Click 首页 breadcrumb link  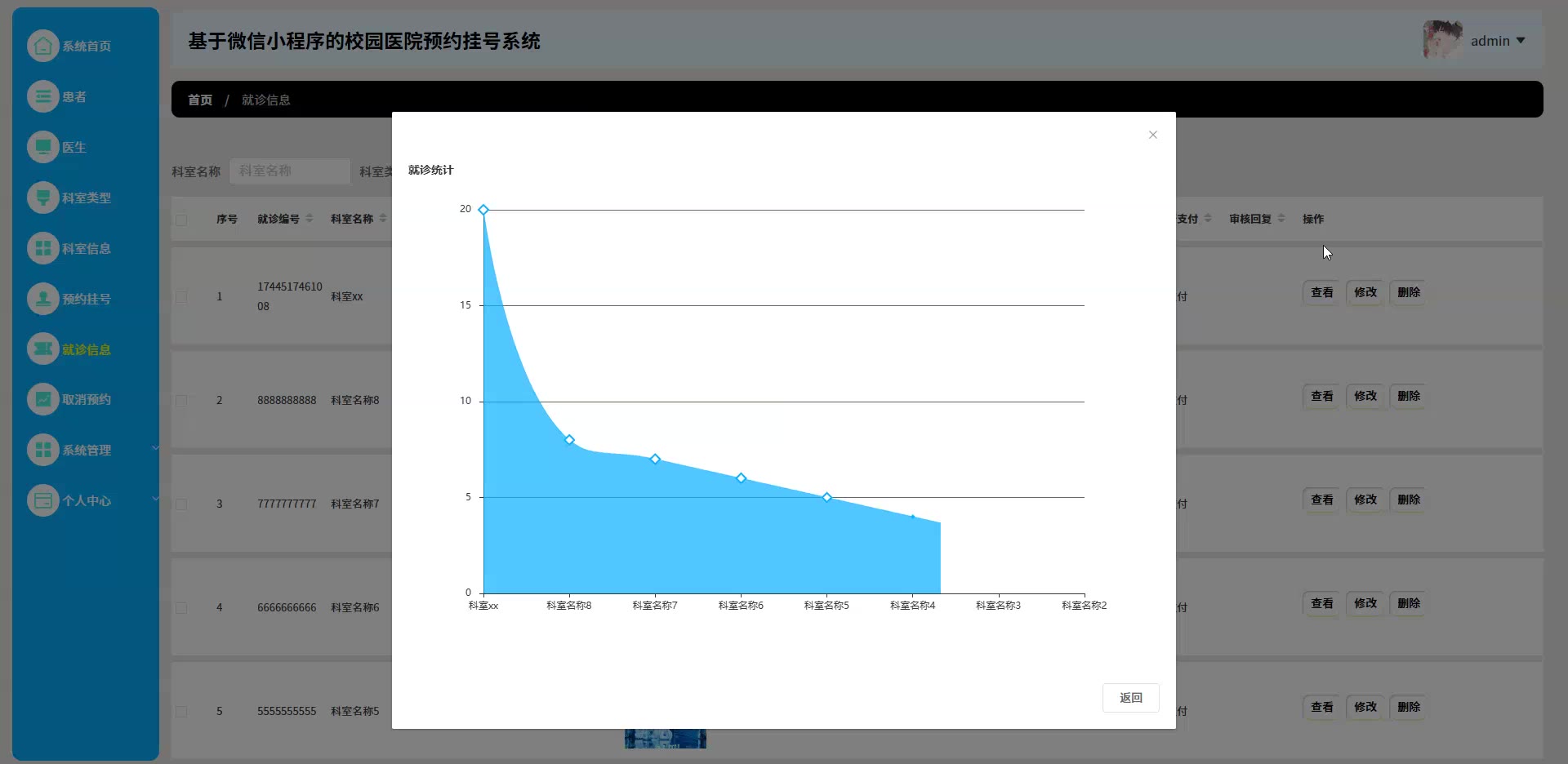[x=200, y=100]
